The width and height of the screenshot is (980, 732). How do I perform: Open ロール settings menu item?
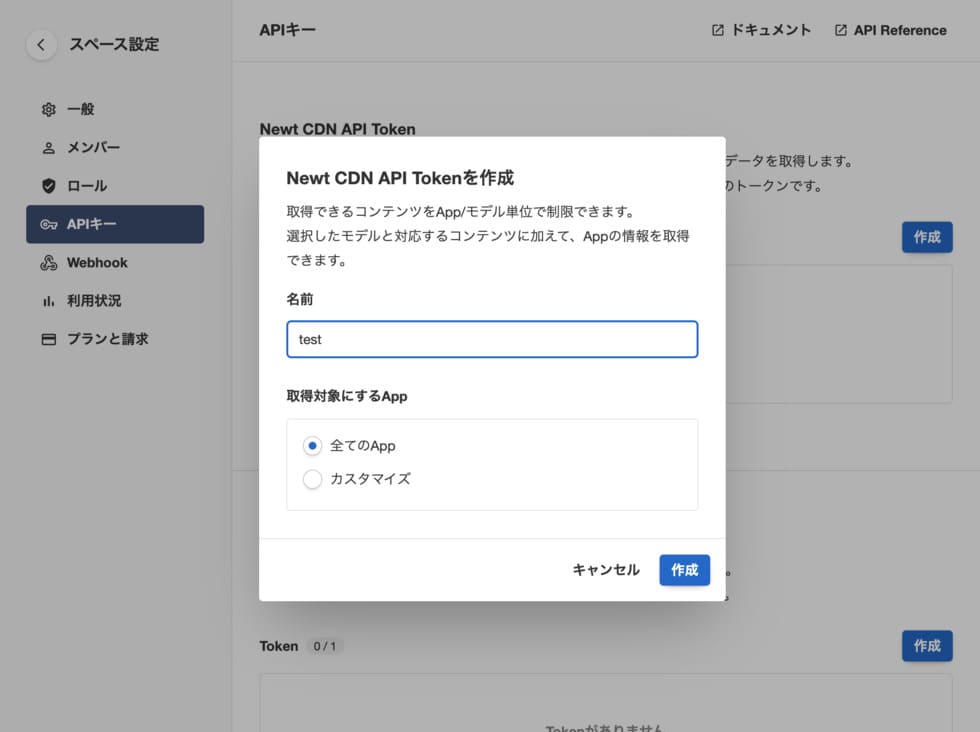coord(115,186)
